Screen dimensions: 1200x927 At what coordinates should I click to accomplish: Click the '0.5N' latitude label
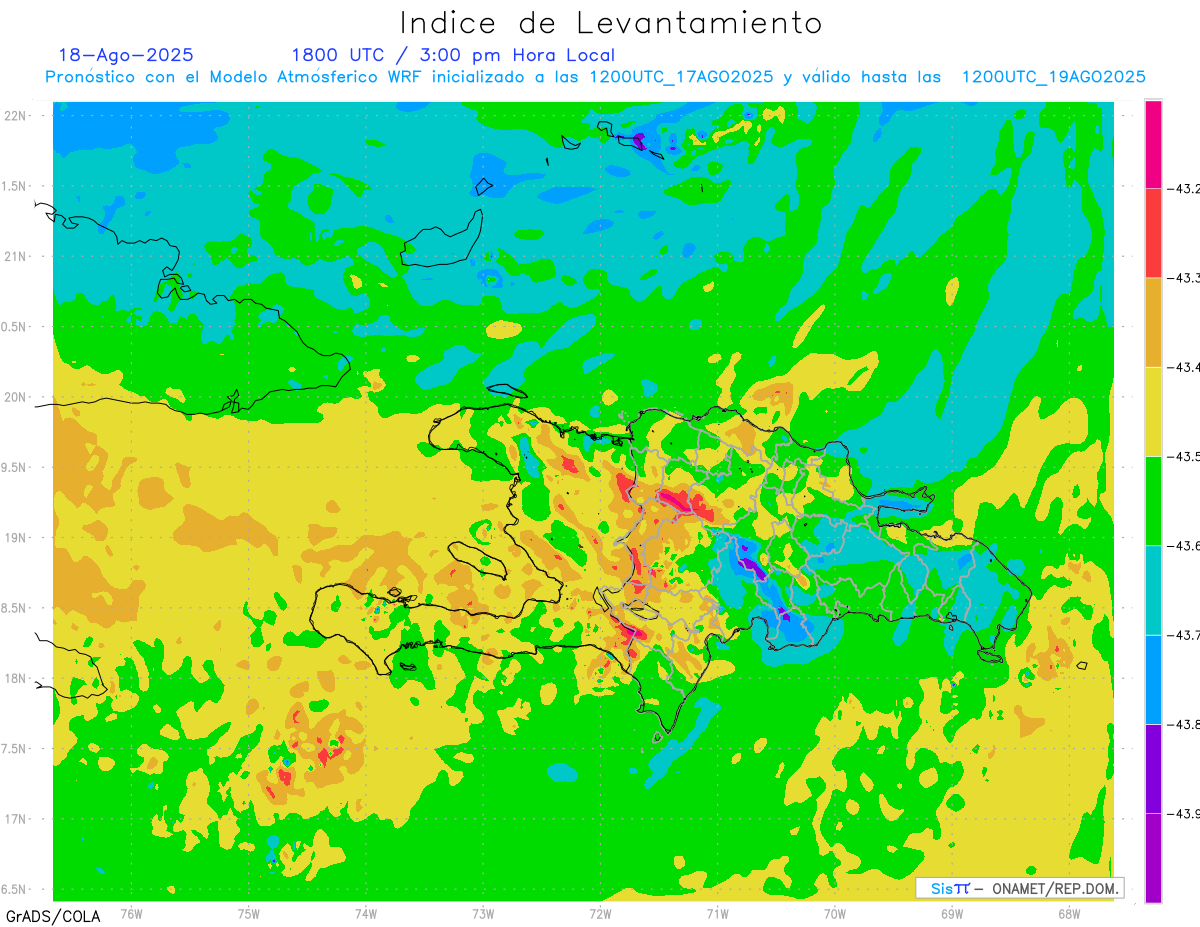15,327
